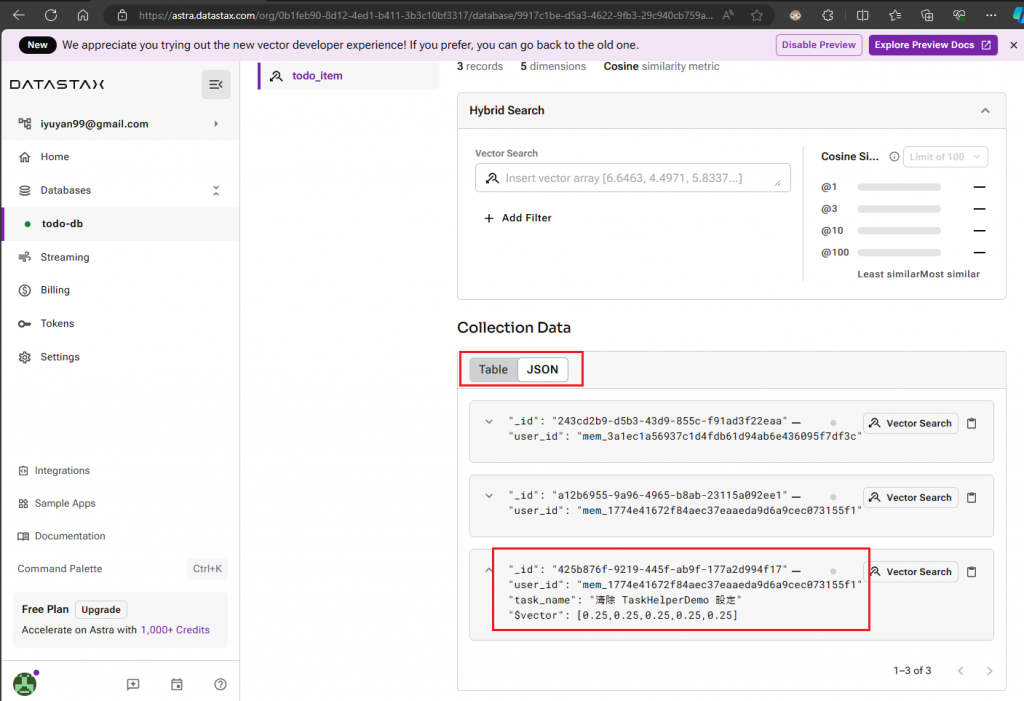Open the help question mark icon
Screen dimensions: 1024x701
click(x=220, y=684)
